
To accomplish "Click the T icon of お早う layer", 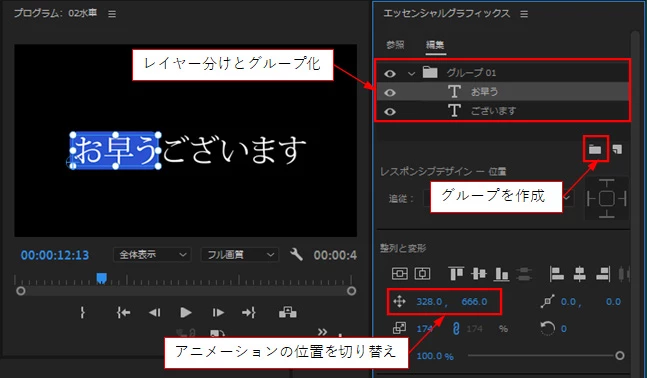I will 454,91.
